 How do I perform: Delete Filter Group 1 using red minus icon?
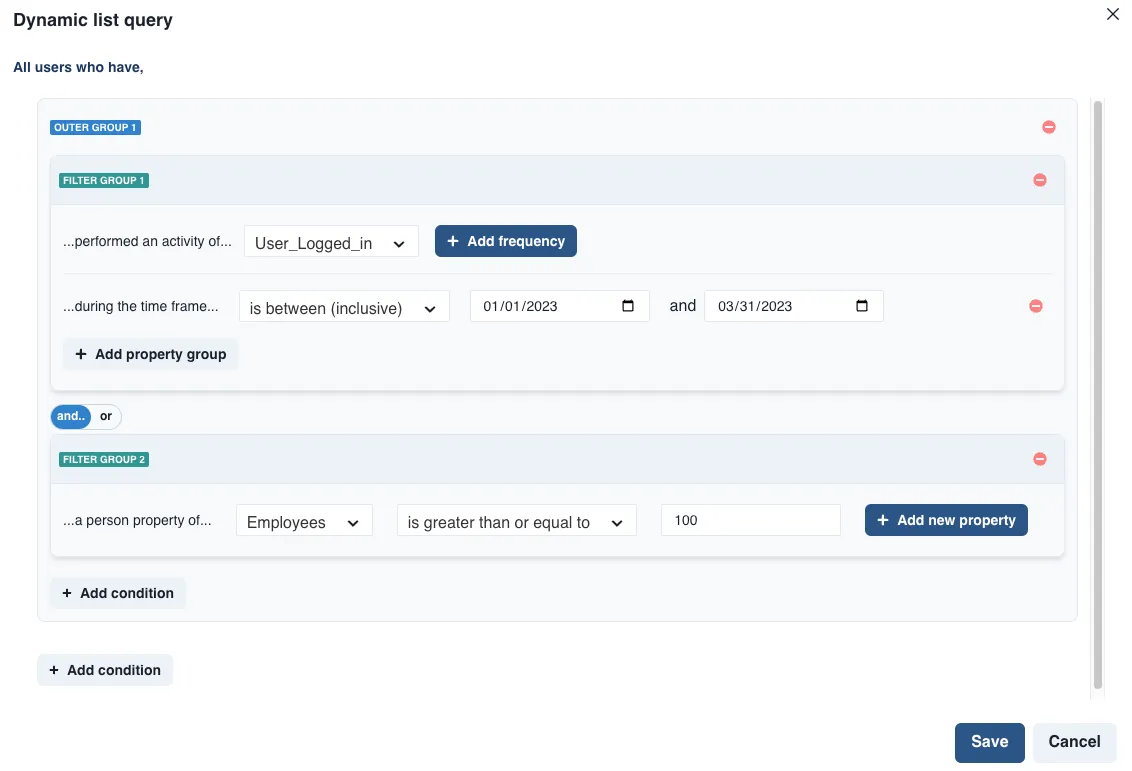[1039, 180]
